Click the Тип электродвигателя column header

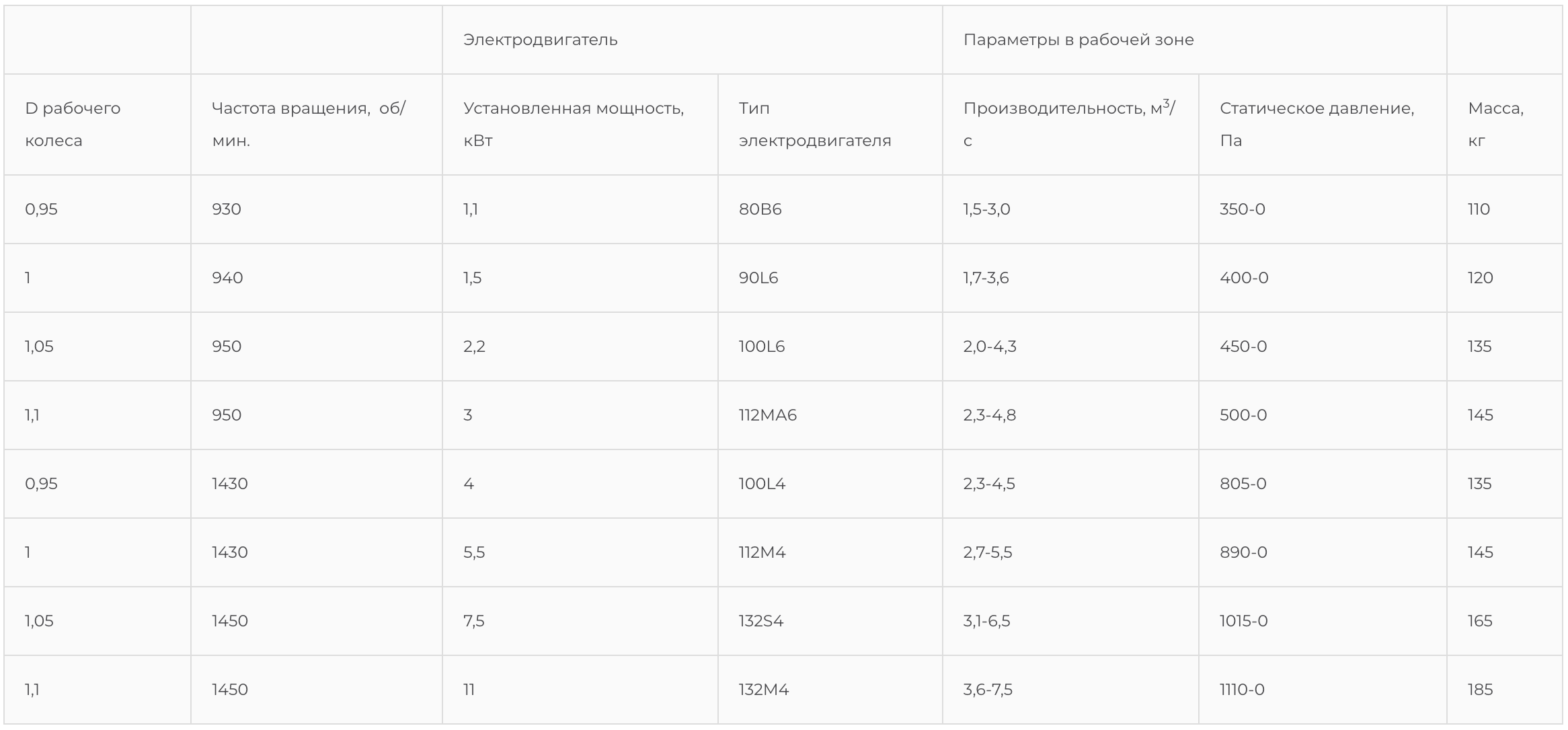(814, 124)
